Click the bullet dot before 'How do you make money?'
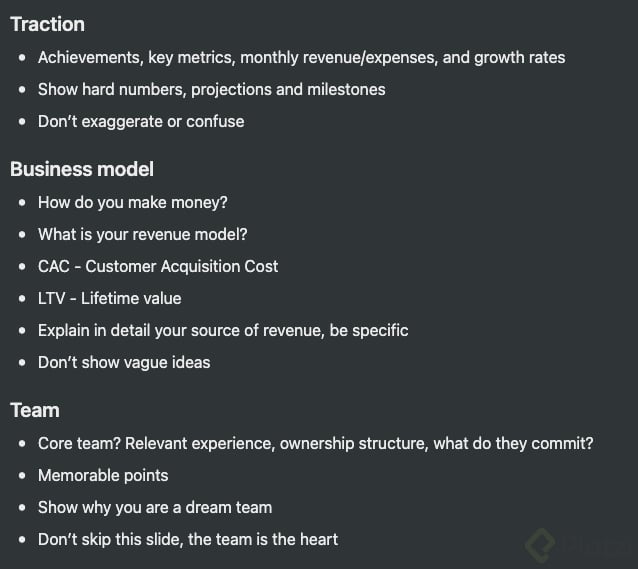The image size is (638, 569). click(23, 202)
